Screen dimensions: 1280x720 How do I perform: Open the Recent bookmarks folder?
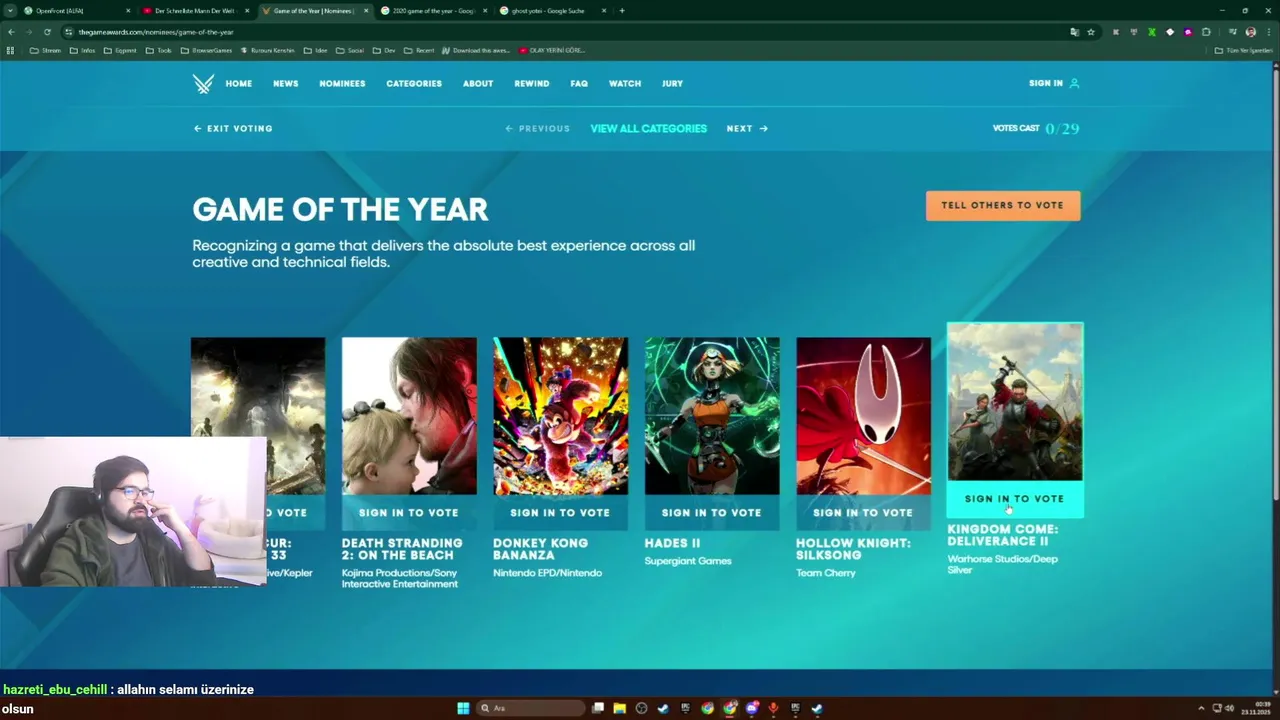[x=419, y=50]
